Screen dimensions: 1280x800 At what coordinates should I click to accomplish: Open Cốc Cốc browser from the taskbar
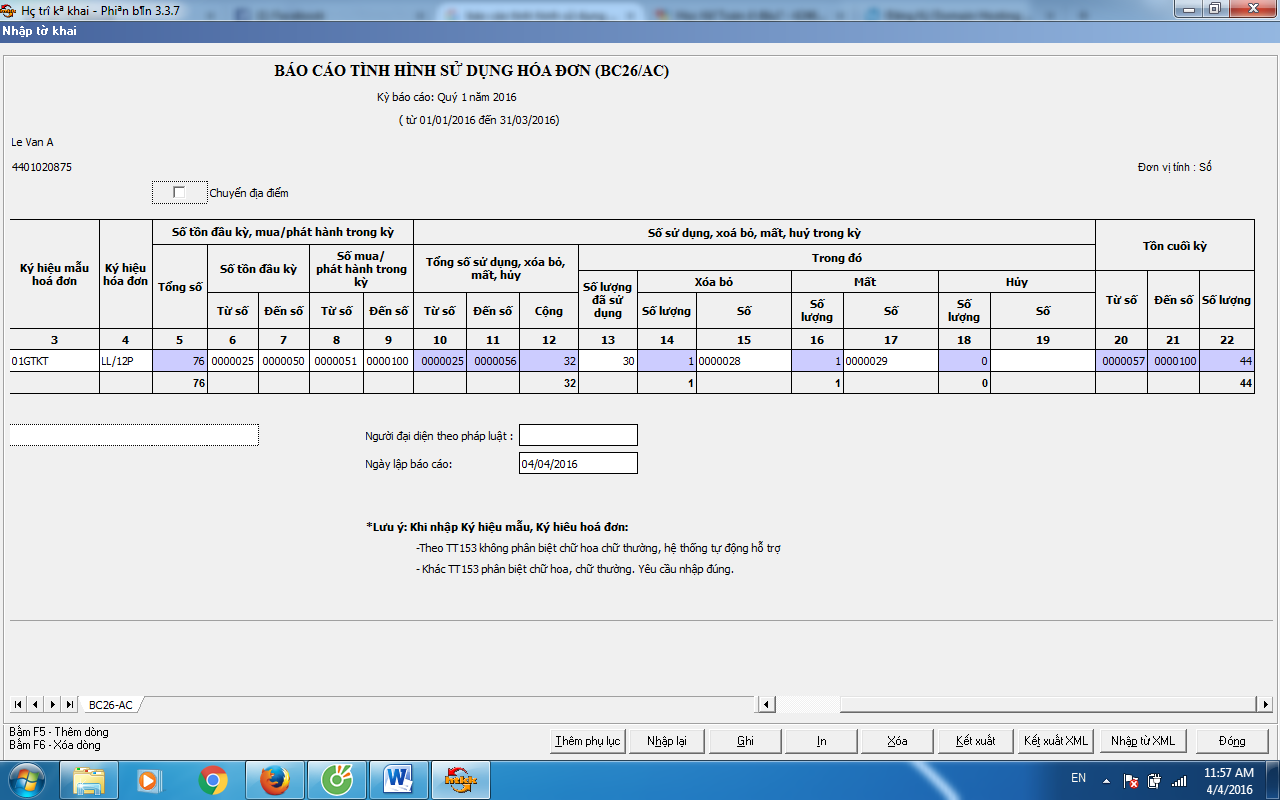point(336,779)
